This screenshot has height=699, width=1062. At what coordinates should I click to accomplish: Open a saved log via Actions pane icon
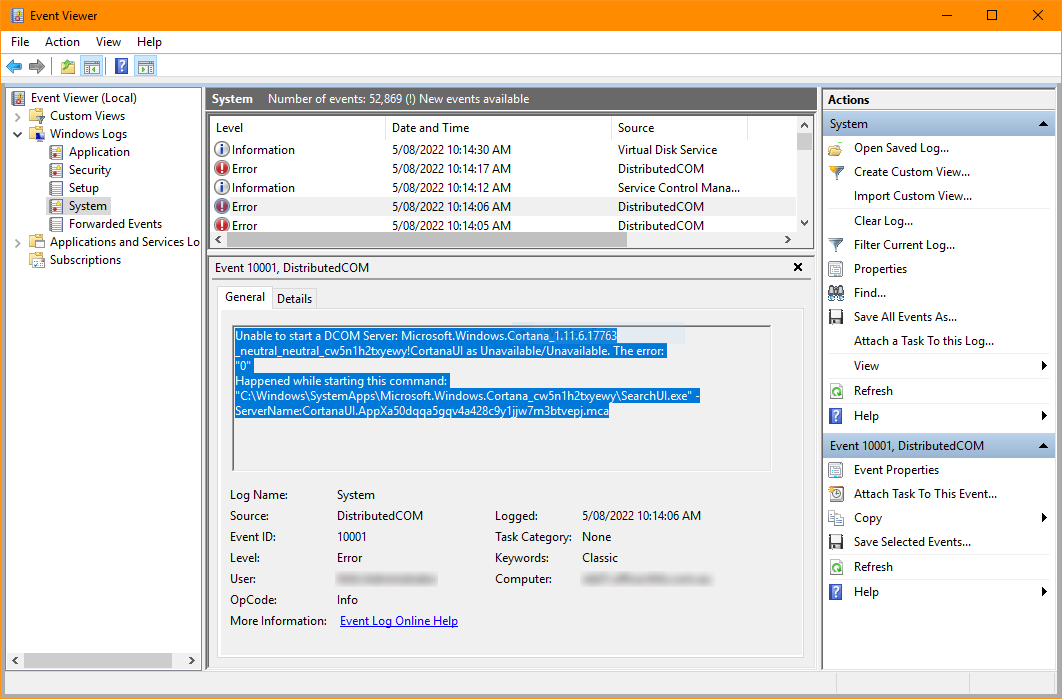tap(901, 147)
